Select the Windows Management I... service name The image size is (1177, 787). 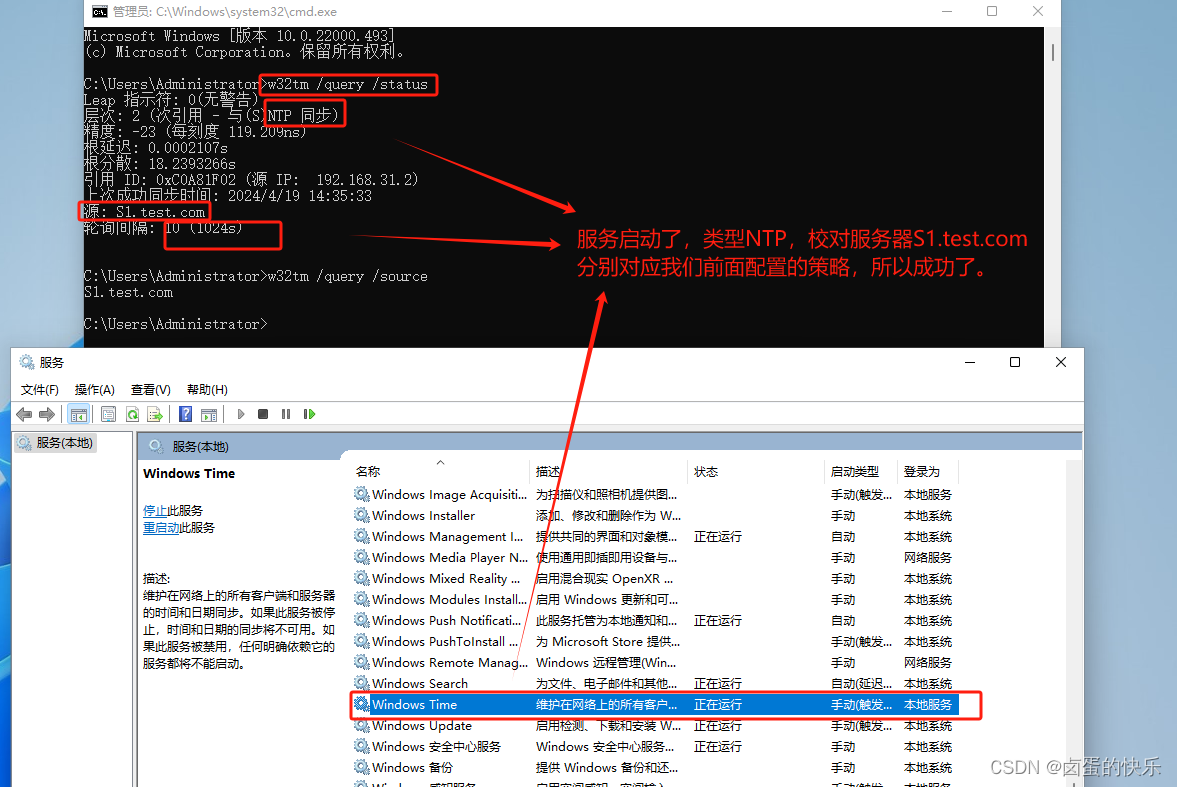coord(447,536)
